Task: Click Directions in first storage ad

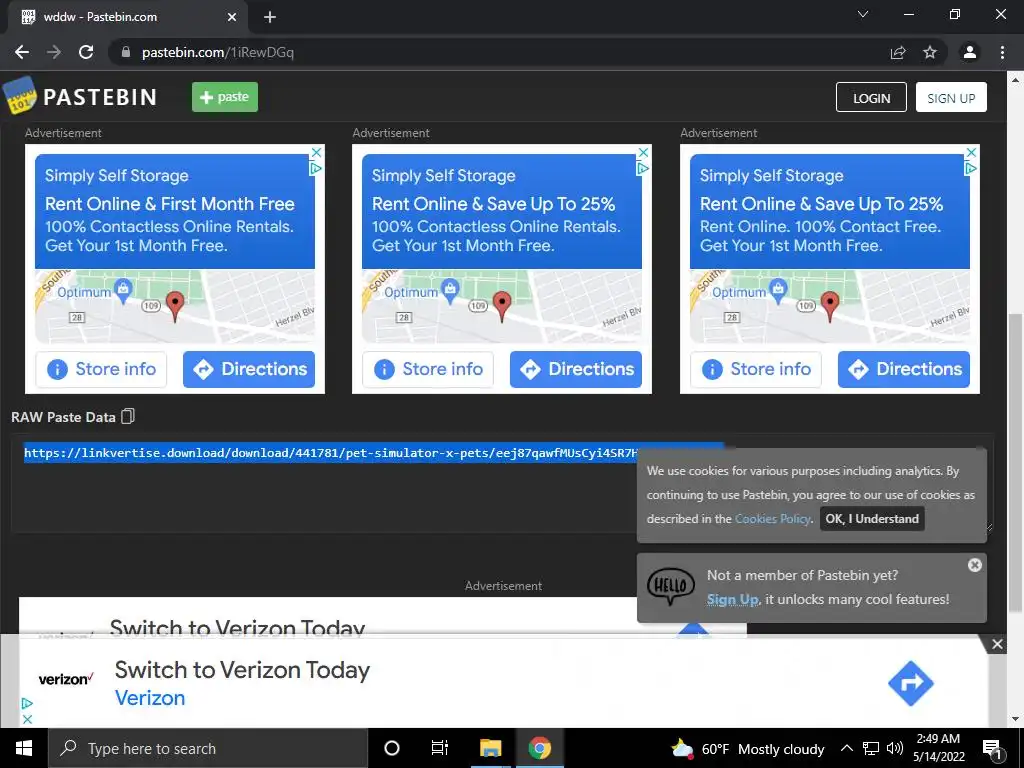Action: click(249, 370)
